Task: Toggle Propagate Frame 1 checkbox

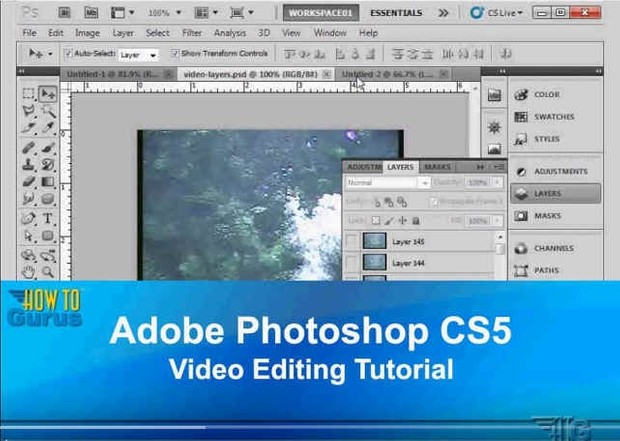Action: [x=435, y=202]
